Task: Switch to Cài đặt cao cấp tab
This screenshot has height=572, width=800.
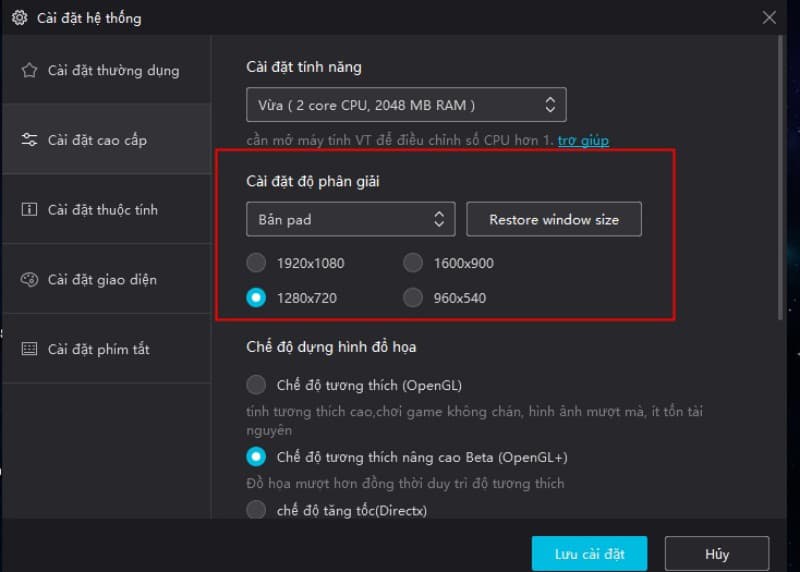Action: coord(107,139)
